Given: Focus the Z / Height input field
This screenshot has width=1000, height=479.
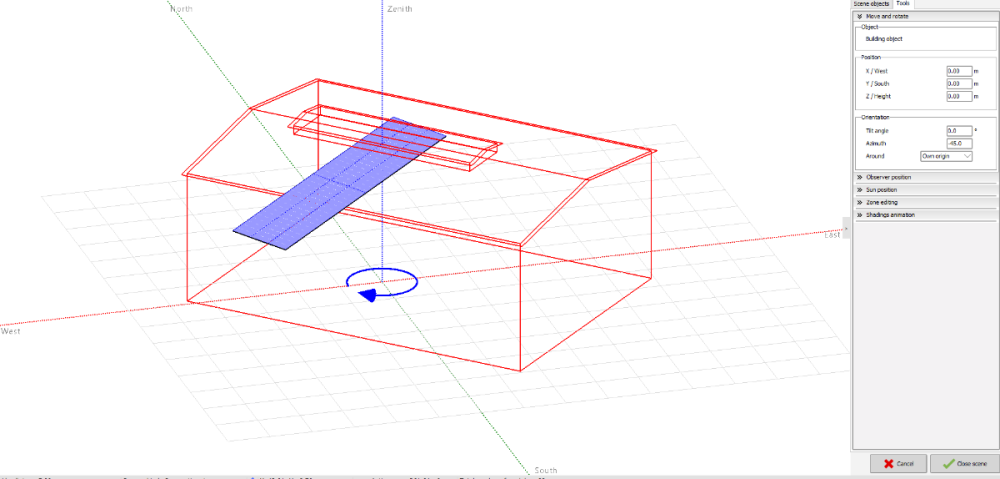Looking at the screenshot, I should click(959, 97).
